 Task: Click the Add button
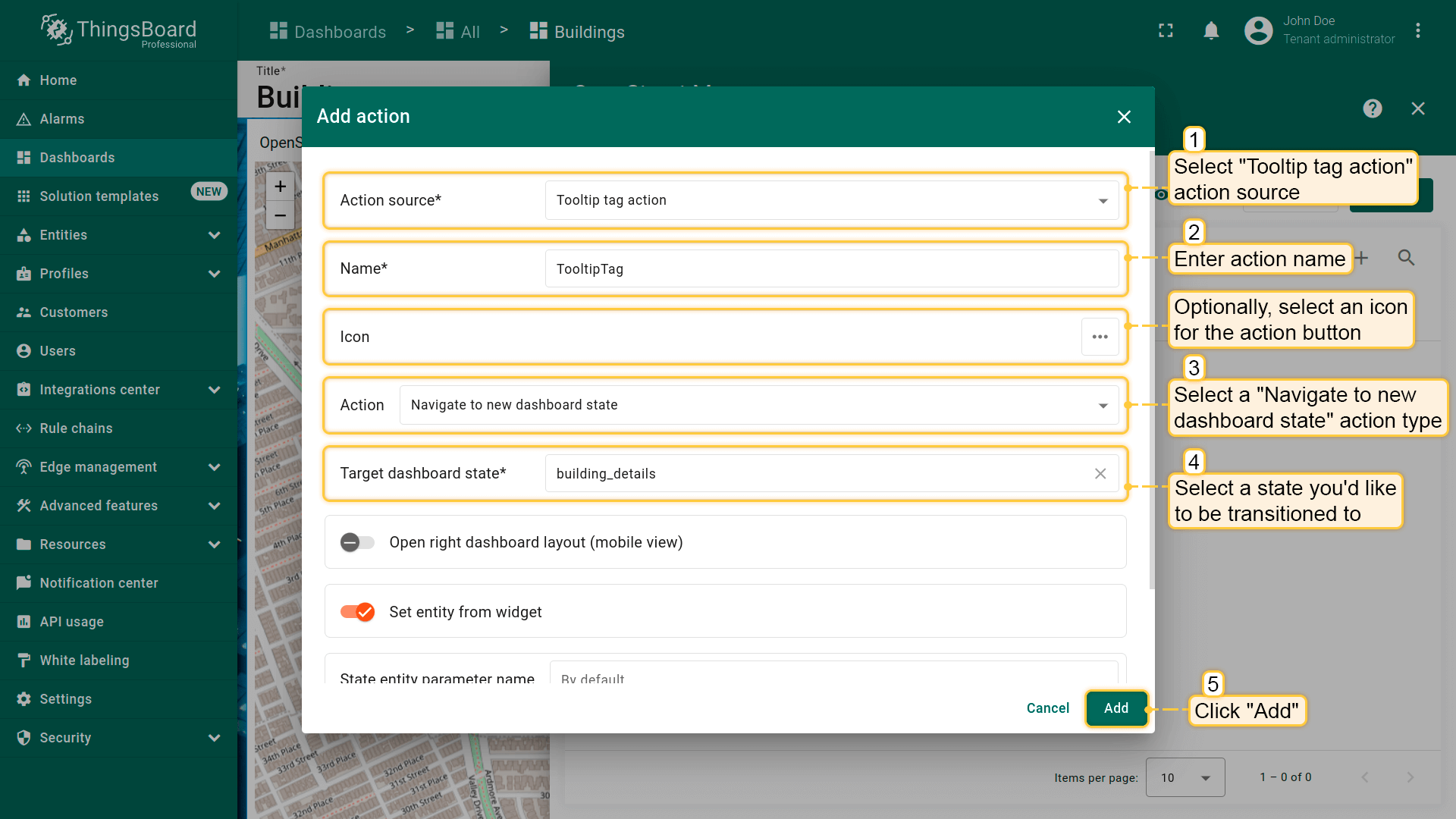1116,708
